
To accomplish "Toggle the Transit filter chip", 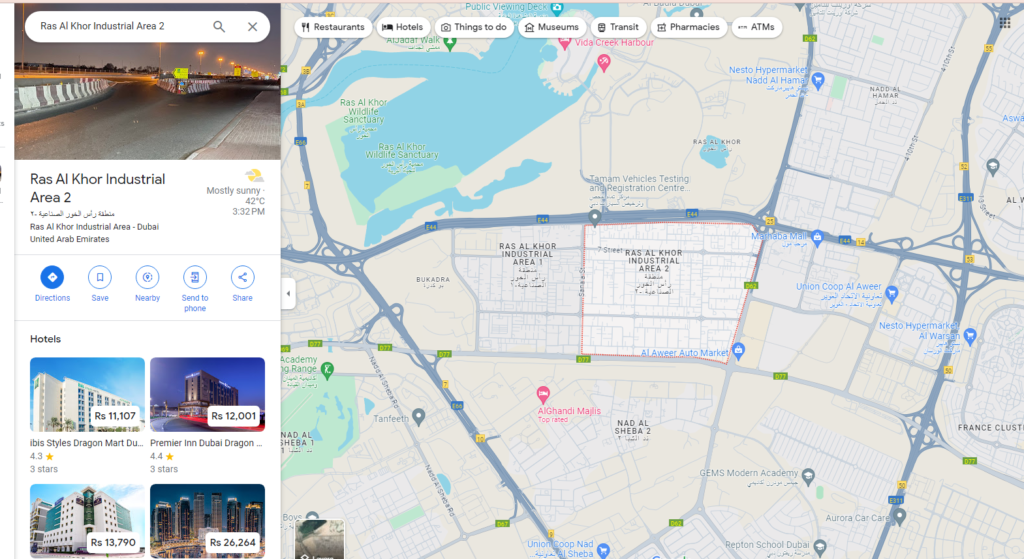I will (x=617, y=28).
